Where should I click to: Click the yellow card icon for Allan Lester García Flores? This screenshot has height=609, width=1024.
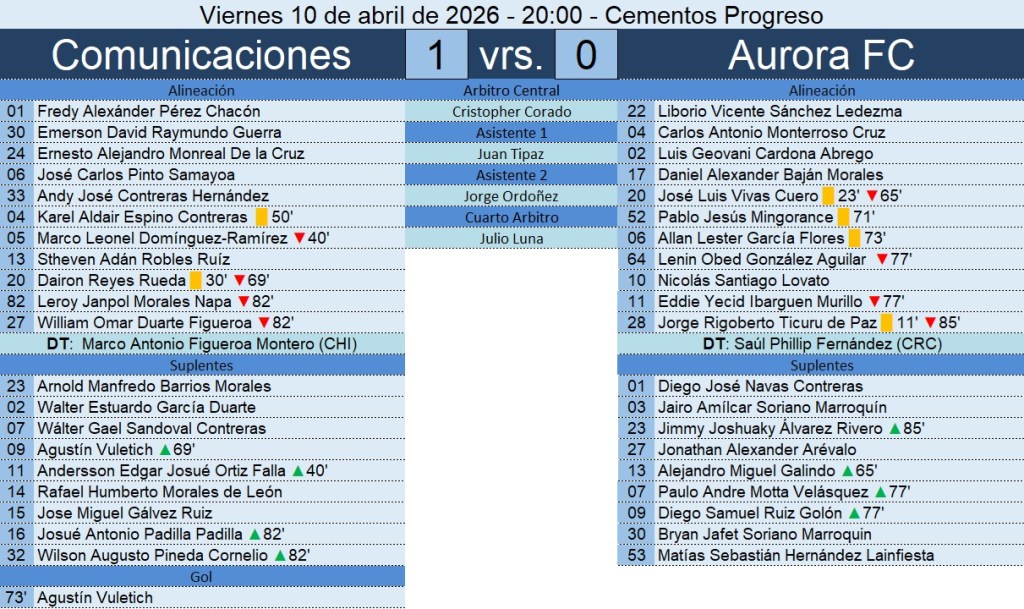coord(854,238)
